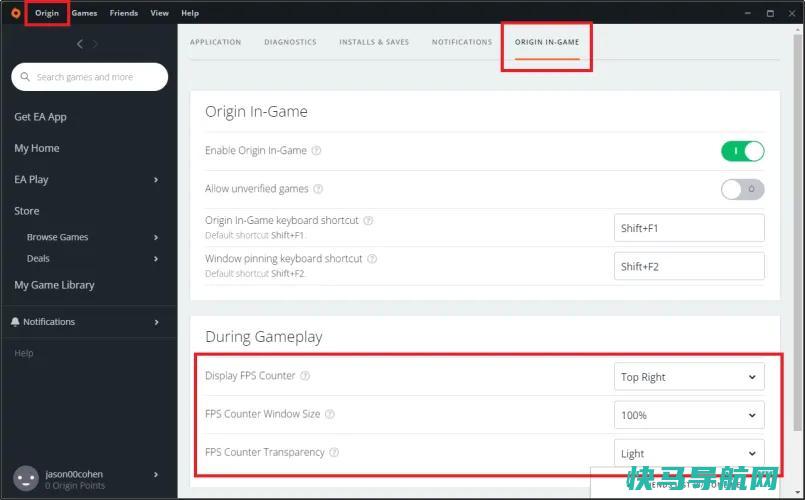805x500 pixels.
Task: Click the search magnifier icon
Action: pos(25,76)
